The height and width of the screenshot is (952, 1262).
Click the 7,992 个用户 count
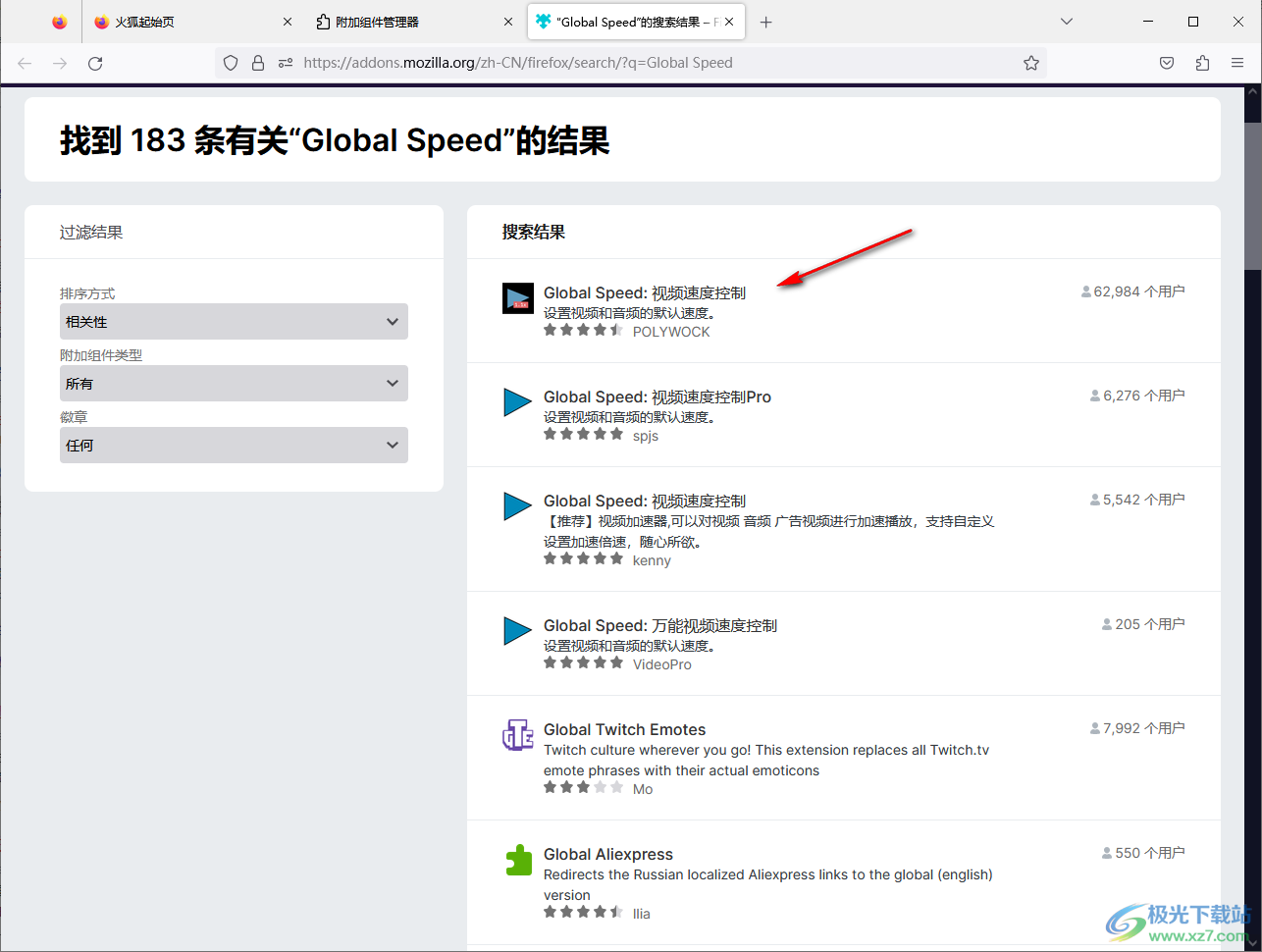pos(1137,728)
